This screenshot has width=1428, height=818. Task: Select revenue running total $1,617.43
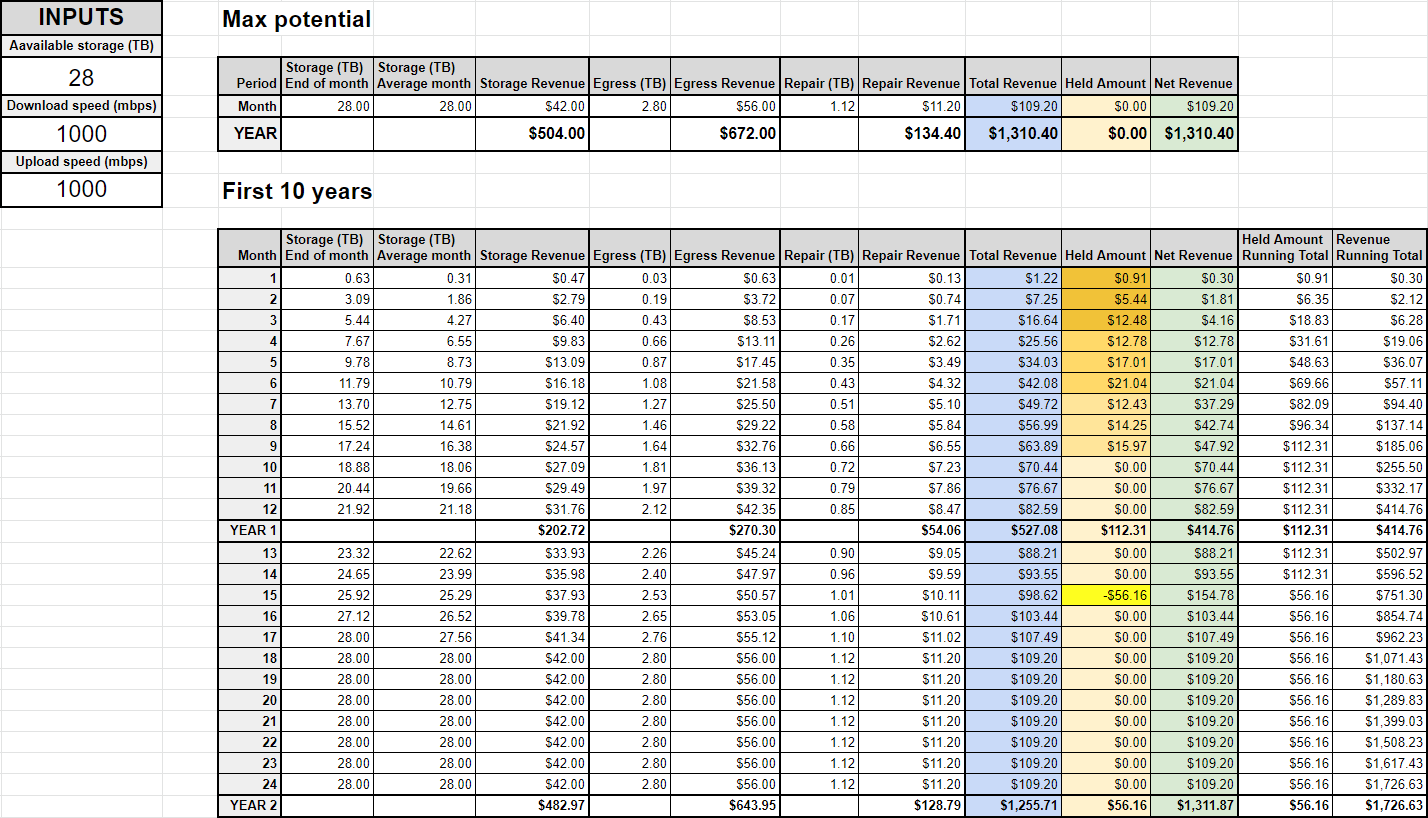pyautogui.click(x=1379, y=763)
